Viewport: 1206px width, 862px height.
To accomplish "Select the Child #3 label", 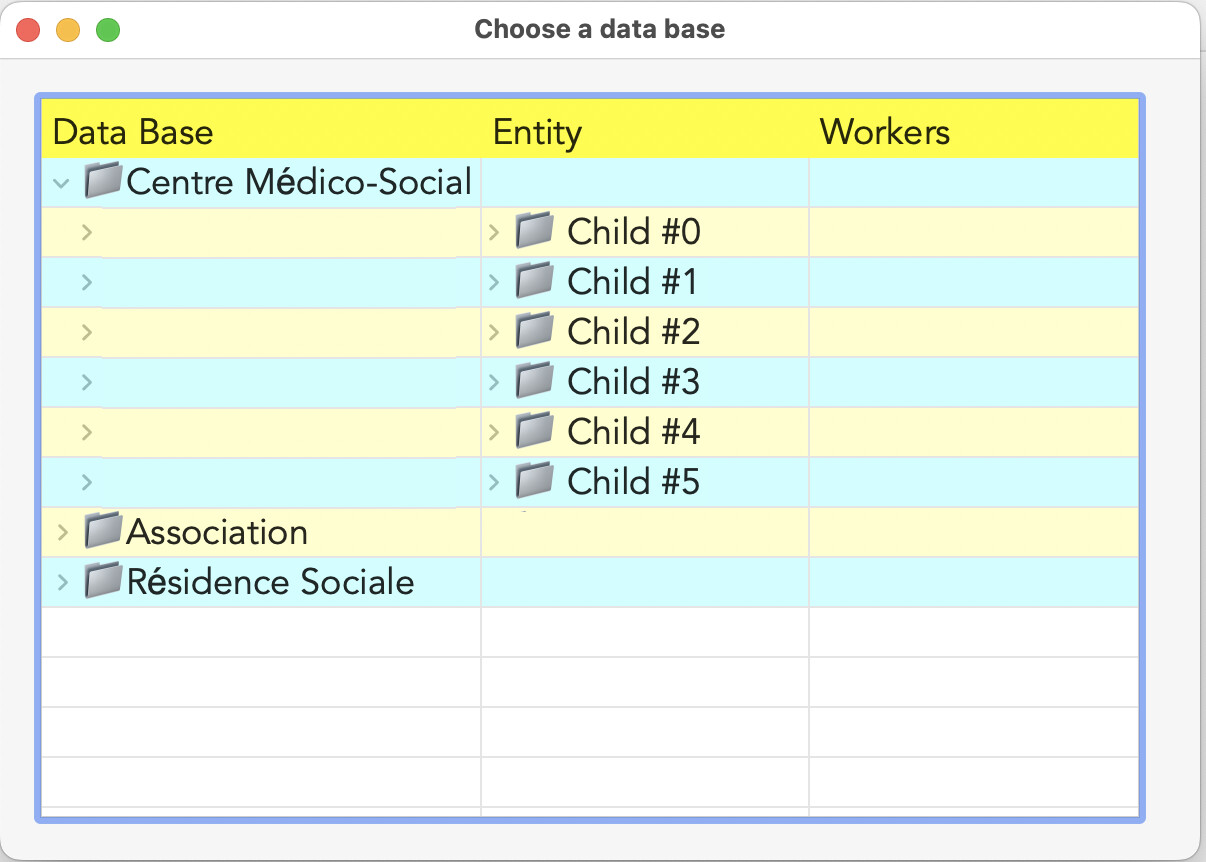I will tap(634, 382).
